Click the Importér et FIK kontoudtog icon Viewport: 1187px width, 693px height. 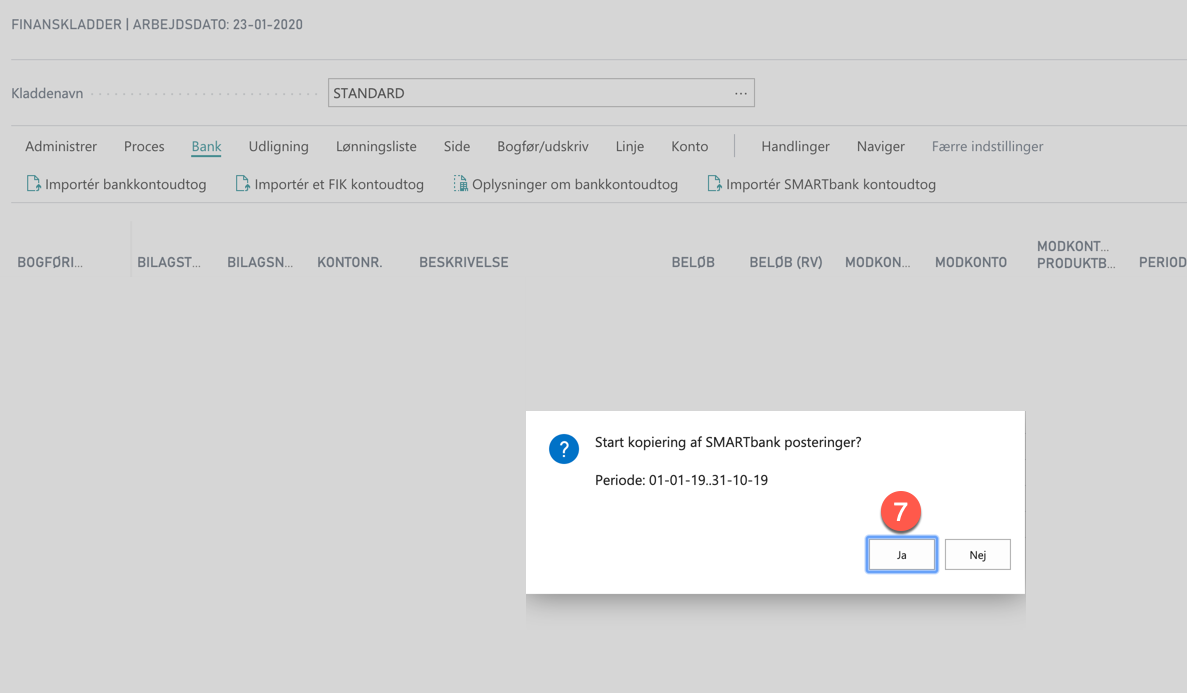coord(242,183)
